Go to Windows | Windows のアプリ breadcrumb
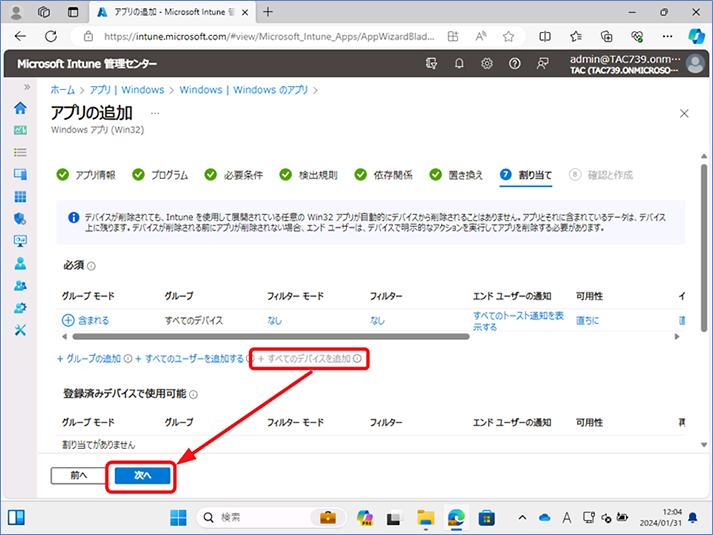 [244, 90]
